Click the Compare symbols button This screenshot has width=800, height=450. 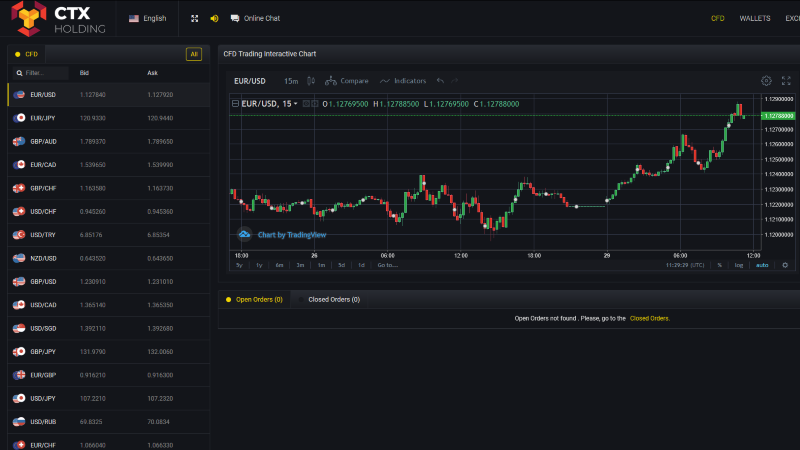click(347, 81)
